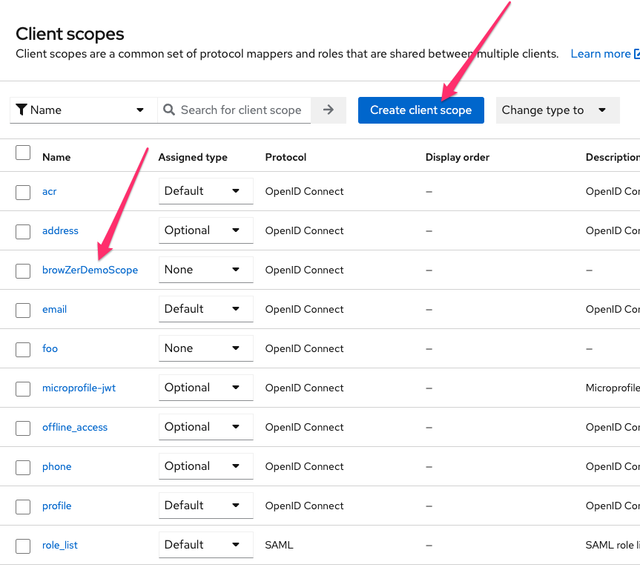Image resolution: width=640 pixels, height=578 pixels.
Task: Change assigned type of browZerDemoScope
Action: coord(206,269)
